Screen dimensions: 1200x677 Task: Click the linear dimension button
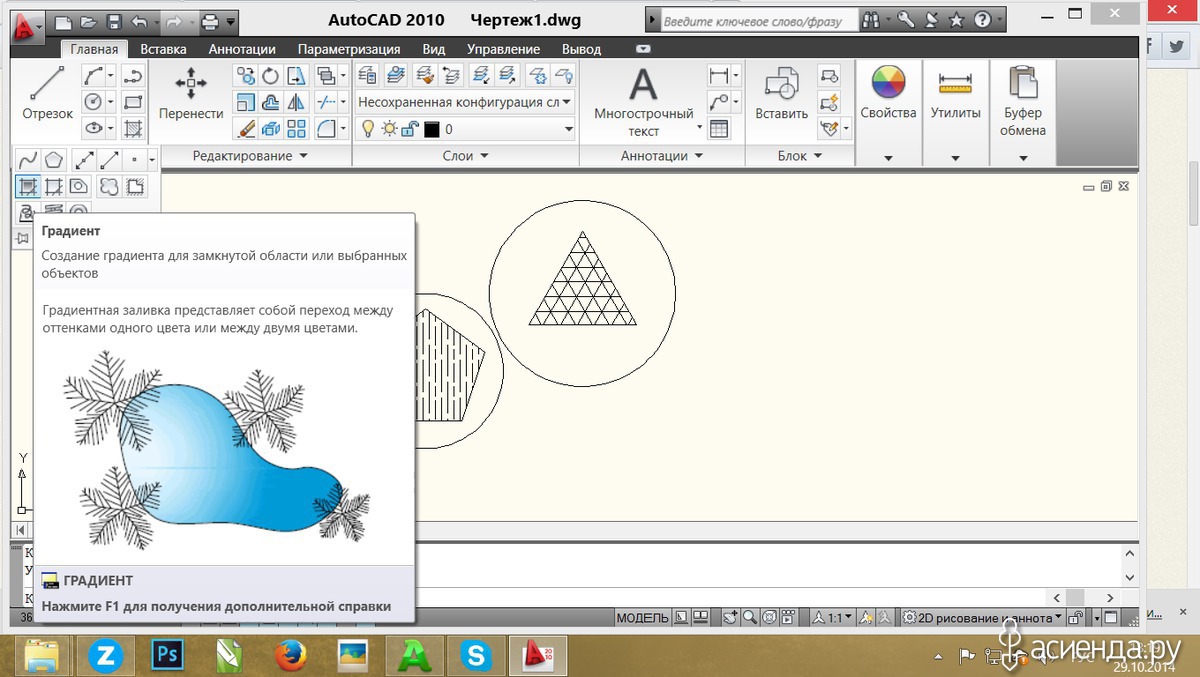point(718,75)
